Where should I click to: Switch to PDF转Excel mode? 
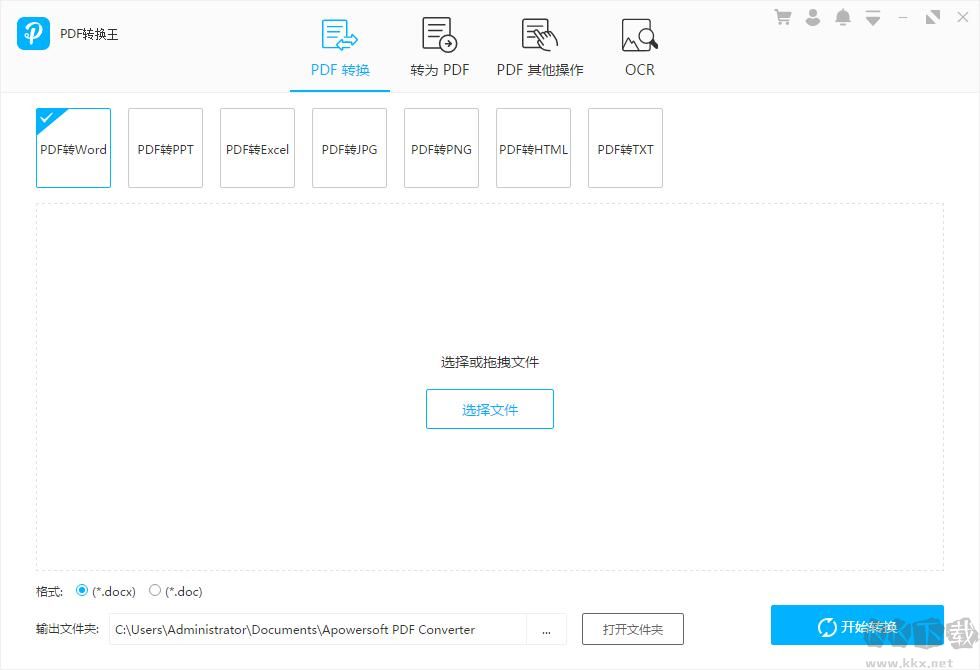pos(257,148)
